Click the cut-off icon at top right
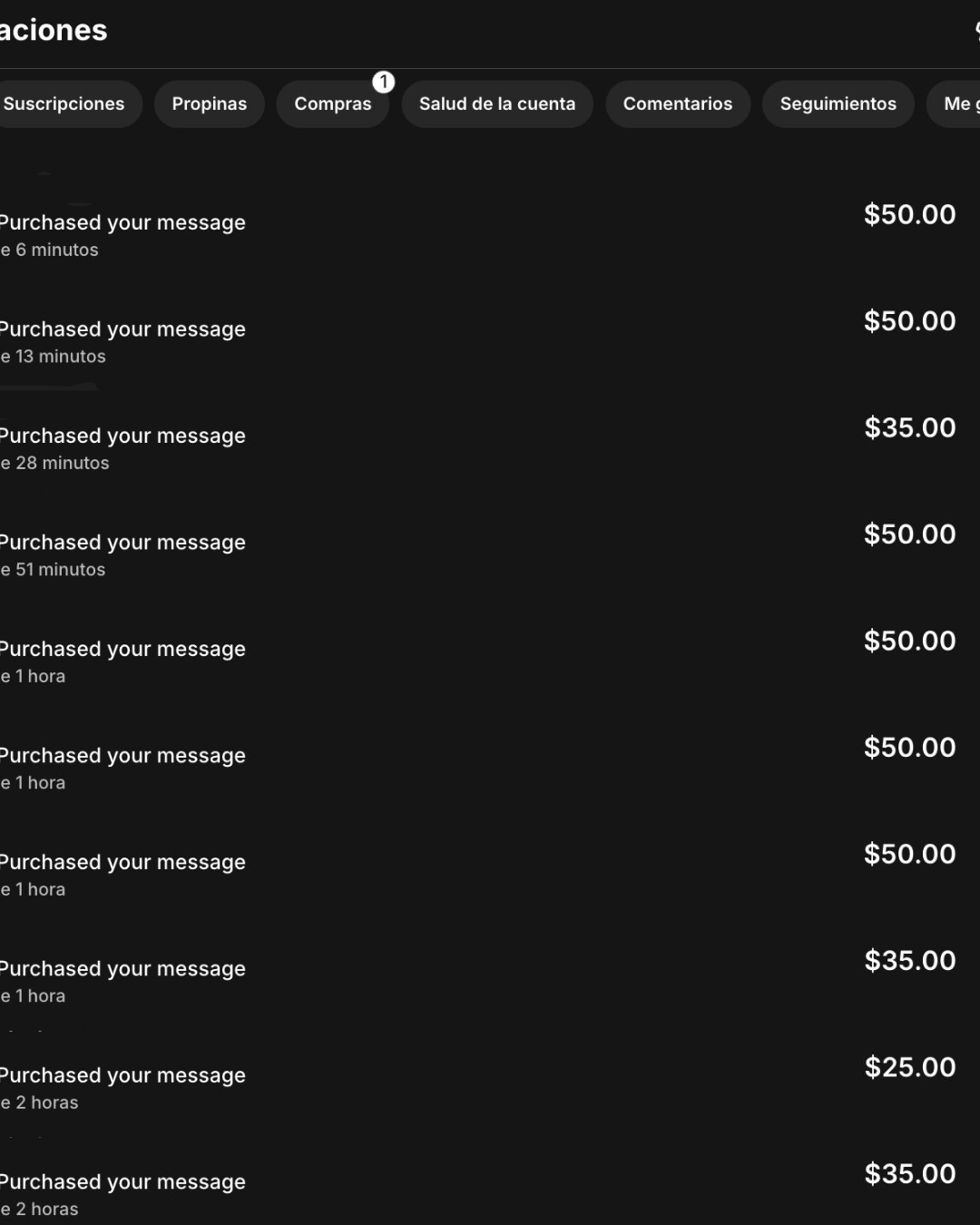 [x=976, y=31]
